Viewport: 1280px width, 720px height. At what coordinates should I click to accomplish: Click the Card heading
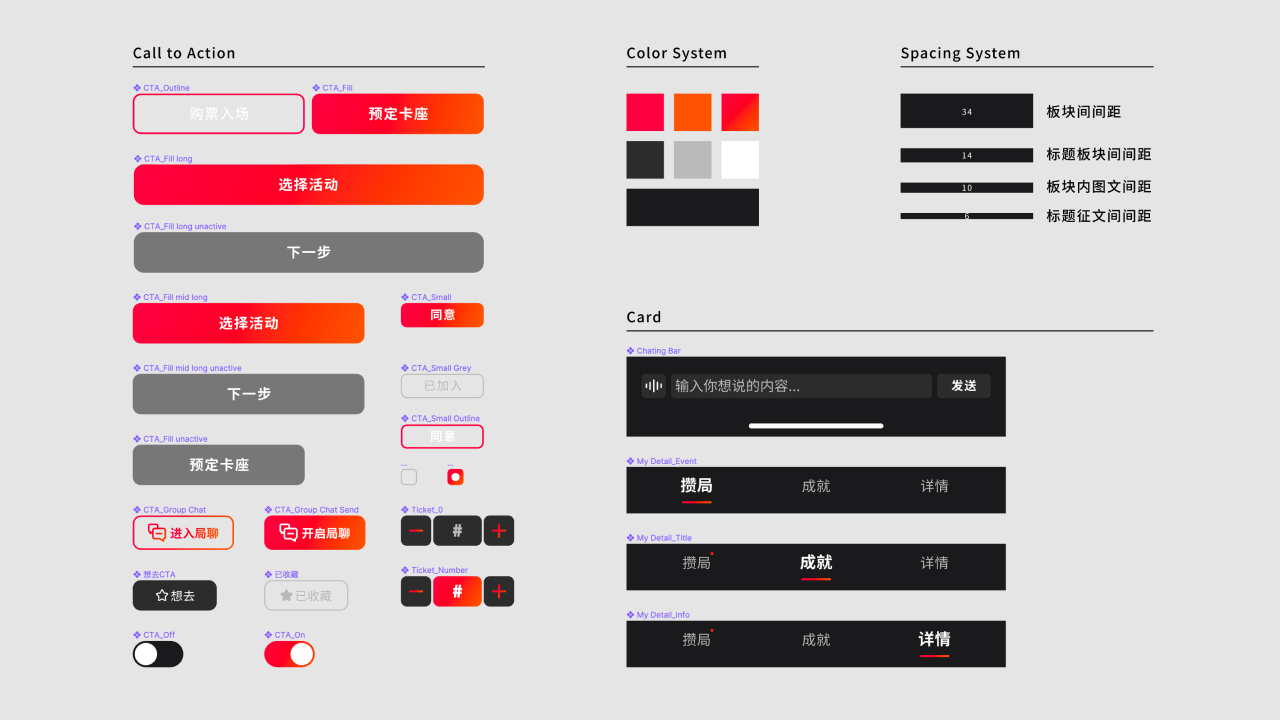click(644, 317)
